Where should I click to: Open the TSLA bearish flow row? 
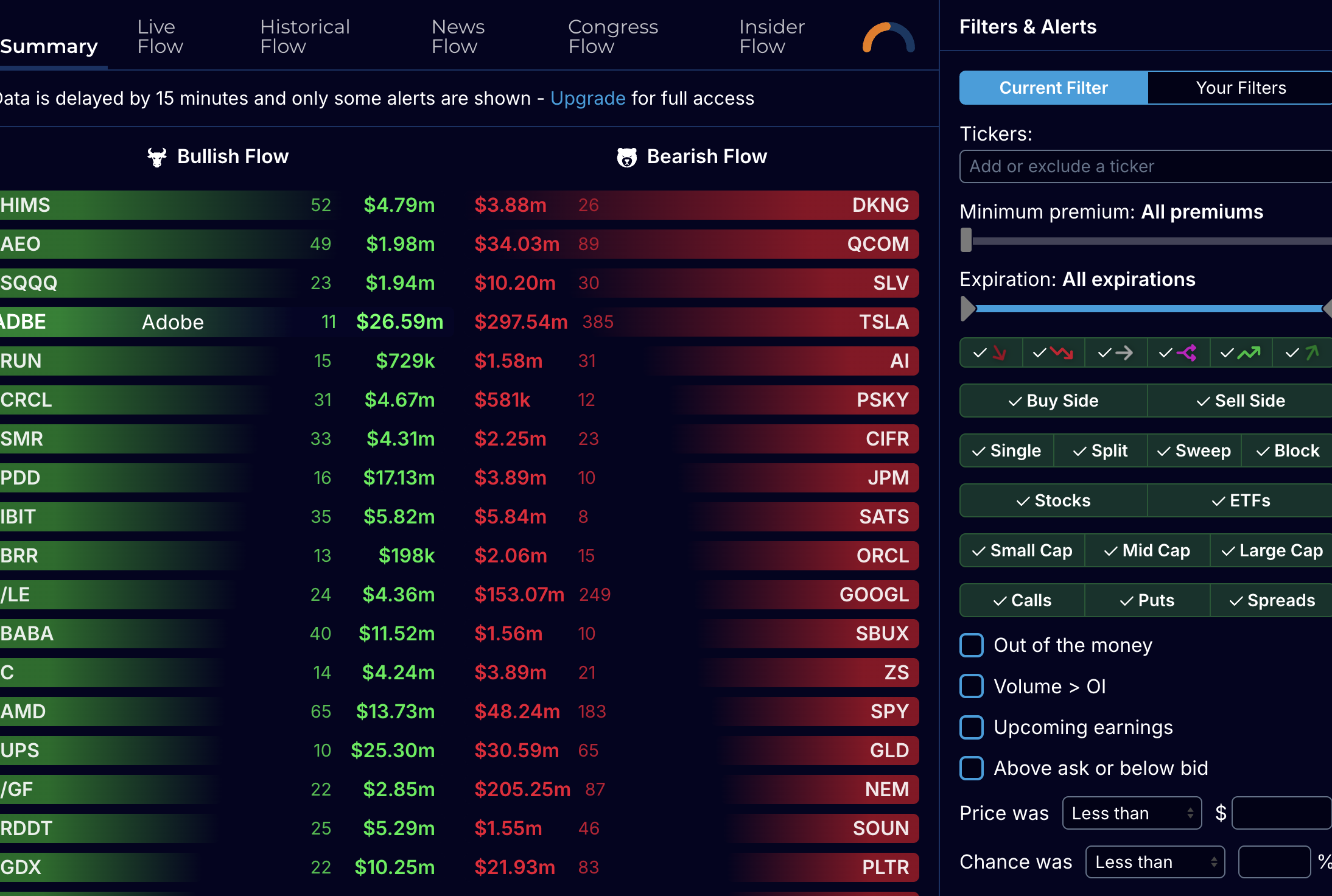(694, 322)
